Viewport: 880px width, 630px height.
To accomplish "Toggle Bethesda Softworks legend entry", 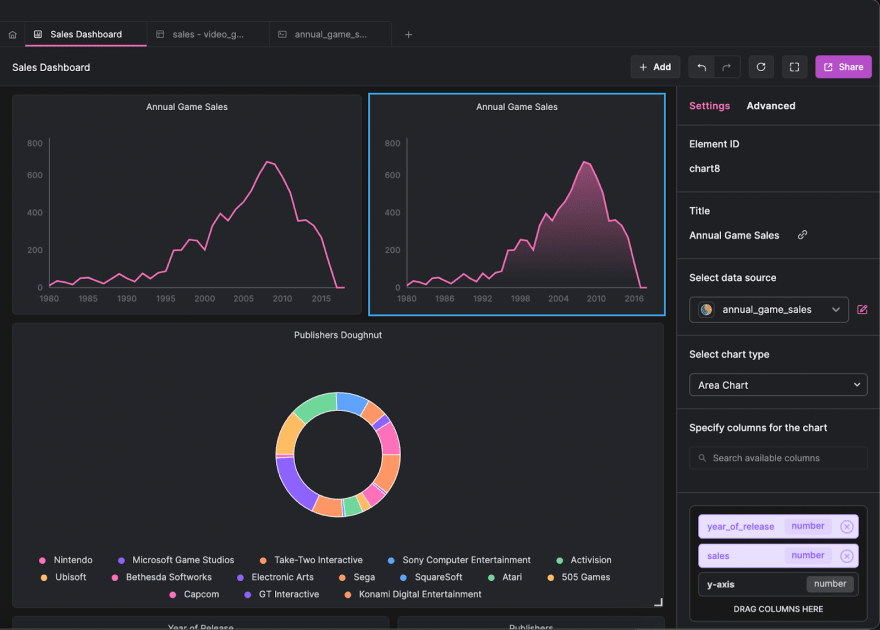I will [162, 577].
